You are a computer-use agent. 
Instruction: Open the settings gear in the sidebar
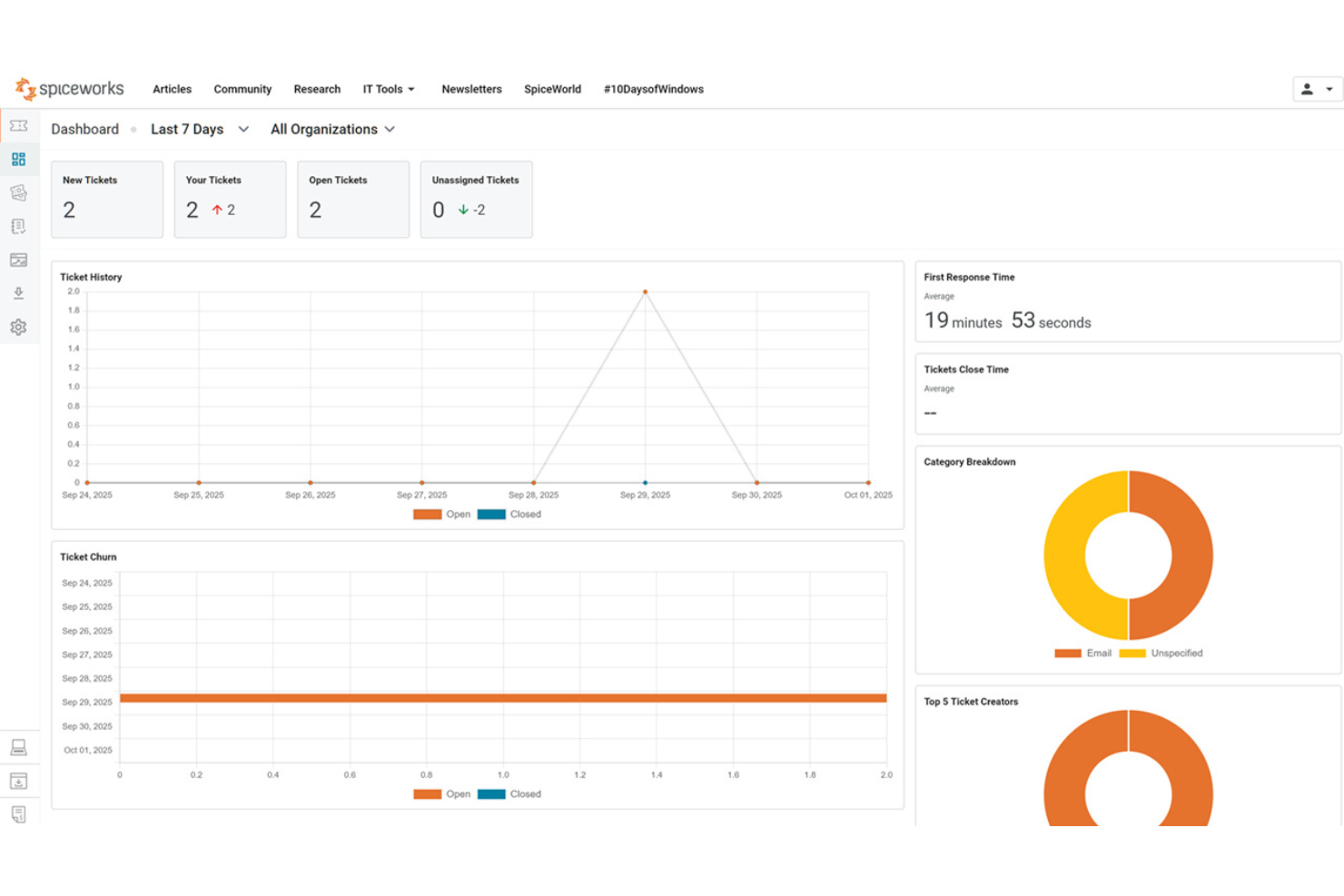point(18,327)
